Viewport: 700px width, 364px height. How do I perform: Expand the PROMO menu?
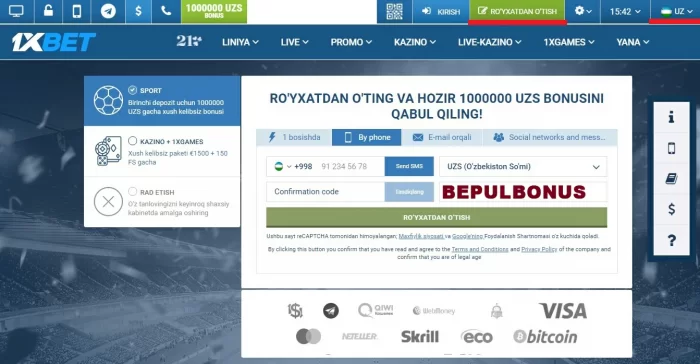[x=351, y=42]
